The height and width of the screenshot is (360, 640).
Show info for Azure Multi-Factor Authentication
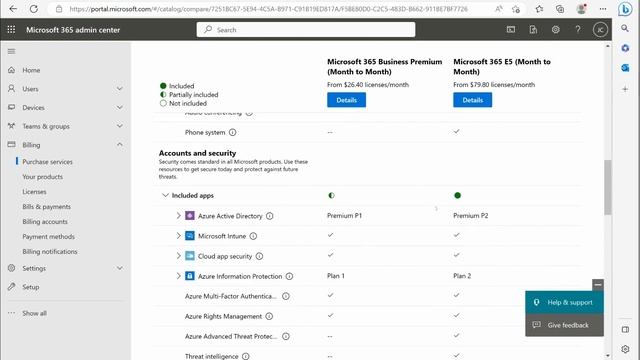286,296
